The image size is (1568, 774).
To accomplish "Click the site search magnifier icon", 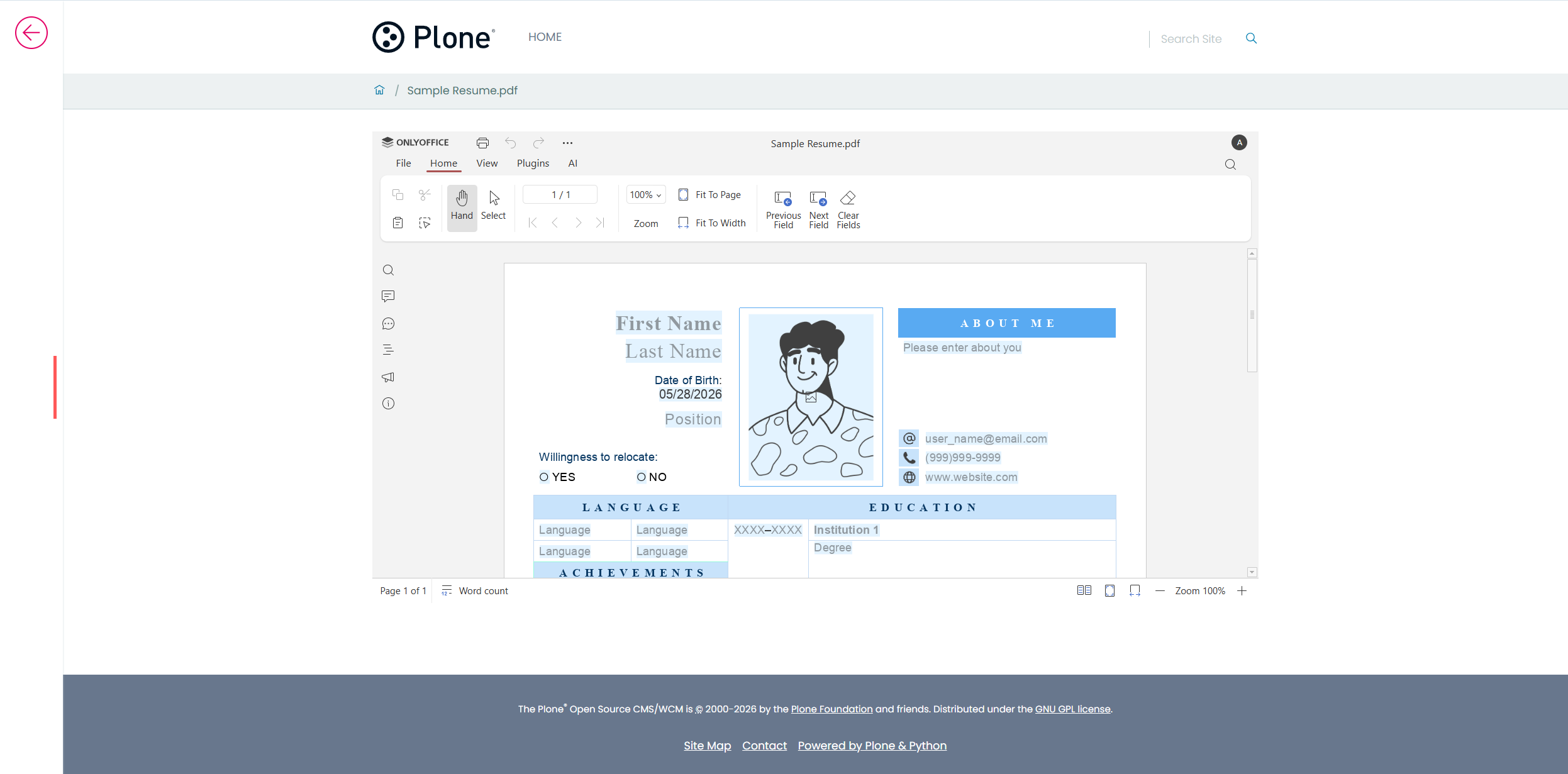I will click(x=1251, y=38).
